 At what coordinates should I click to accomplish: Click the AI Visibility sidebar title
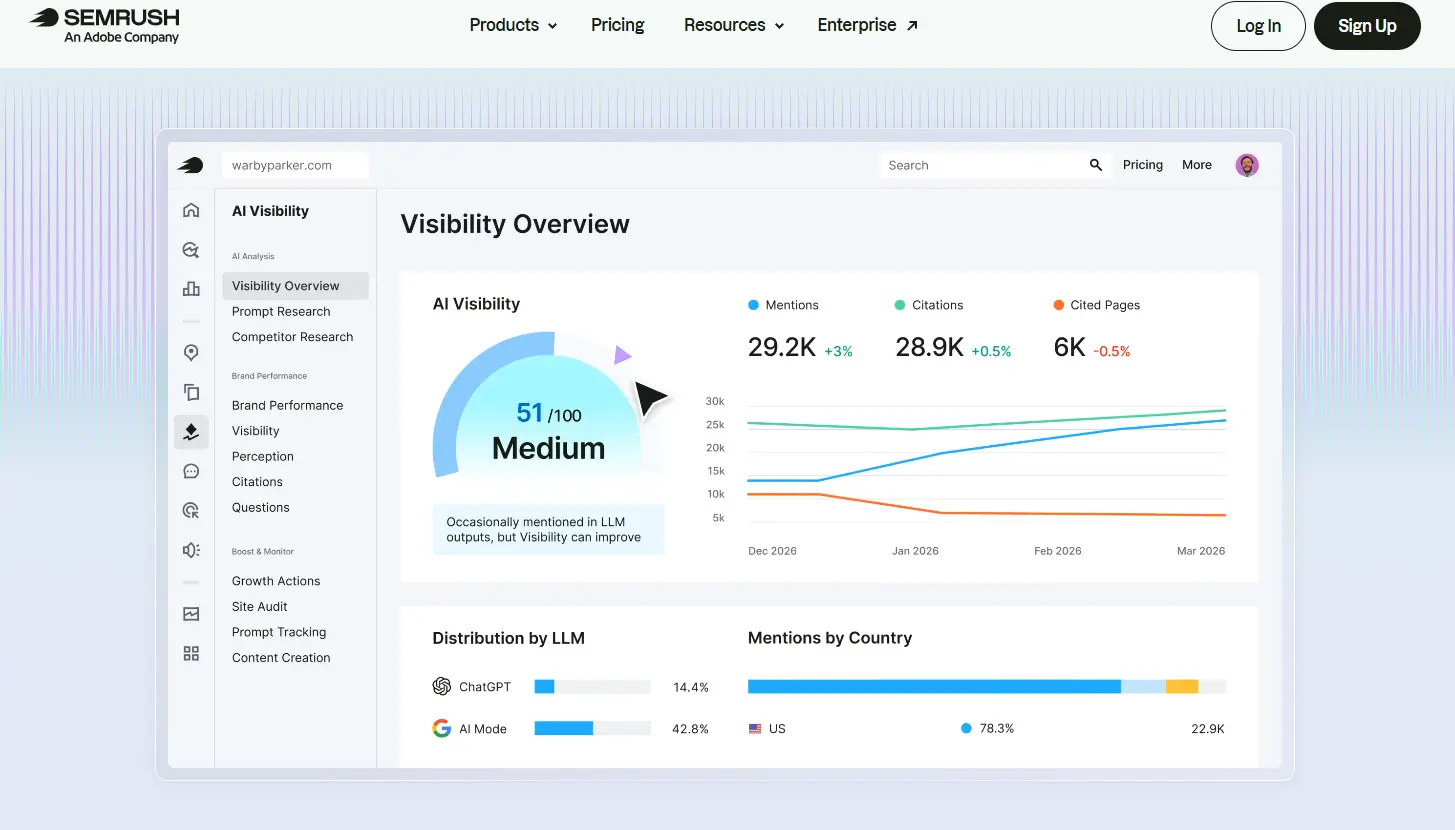pos(270,211)
